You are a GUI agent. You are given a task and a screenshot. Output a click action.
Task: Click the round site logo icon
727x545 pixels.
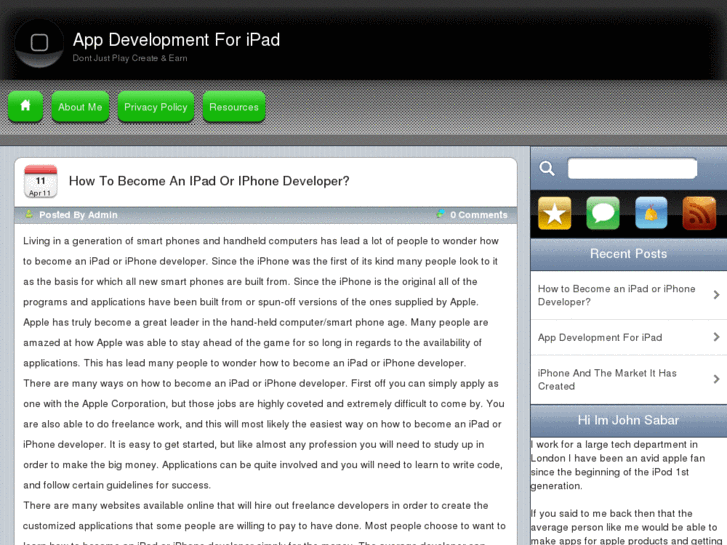(39, 43)
